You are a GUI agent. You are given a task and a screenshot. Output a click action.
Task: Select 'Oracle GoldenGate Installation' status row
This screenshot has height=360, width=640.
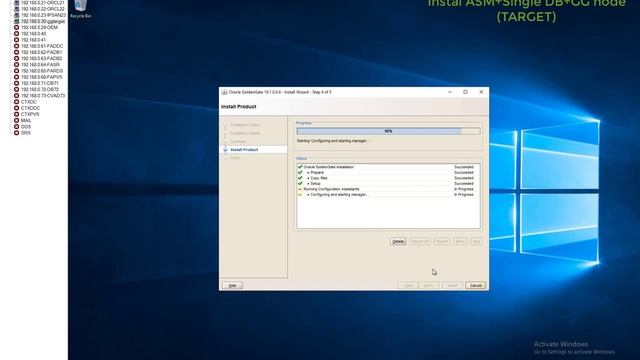(388, 167)
